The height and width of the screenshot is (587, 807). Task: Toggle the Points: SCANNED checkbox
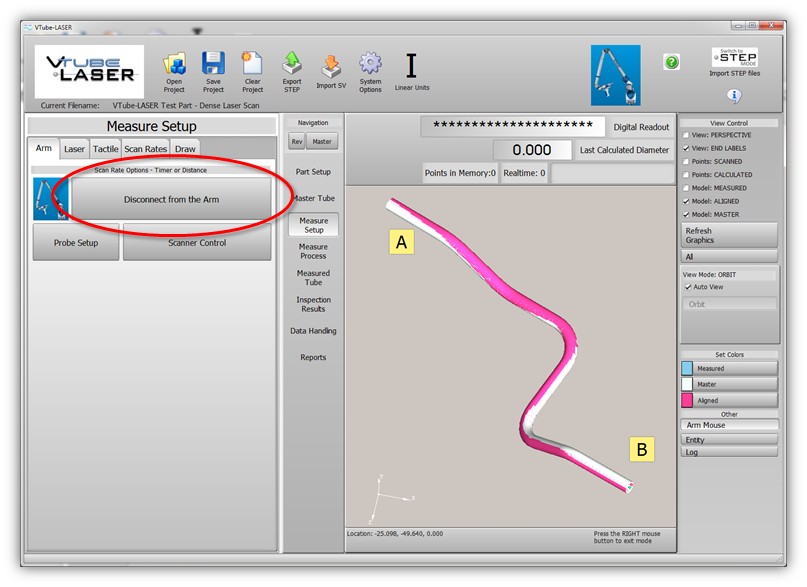686,161
